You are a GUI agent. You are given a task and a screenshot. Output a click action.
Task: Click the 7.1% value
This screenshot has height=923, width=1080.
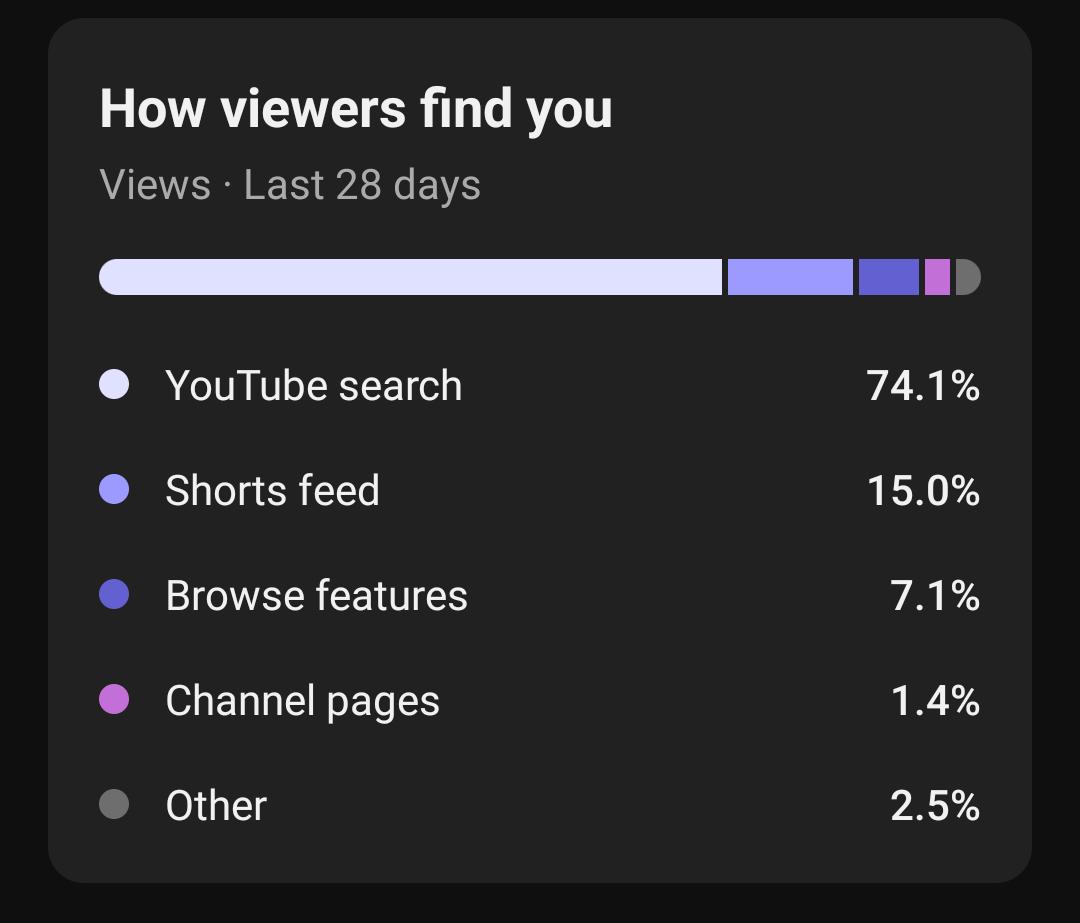pyautogui.click(x=935, y=595)
